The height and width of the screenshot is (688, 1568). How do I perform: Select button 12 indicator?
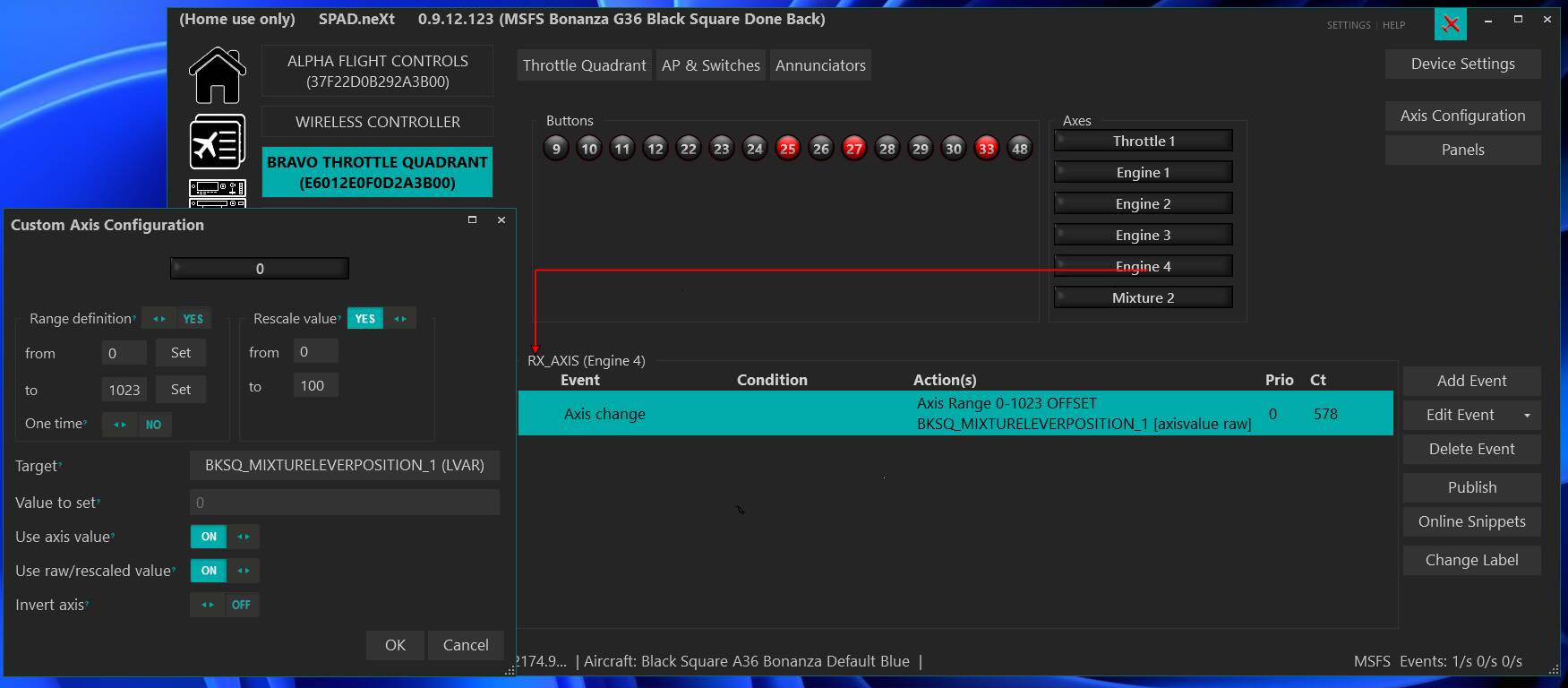655,149
